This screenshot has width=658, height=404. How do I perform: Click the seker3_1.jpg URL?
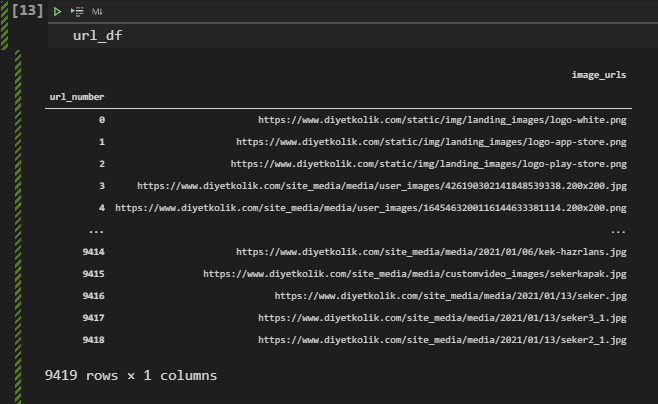[442, 318]
